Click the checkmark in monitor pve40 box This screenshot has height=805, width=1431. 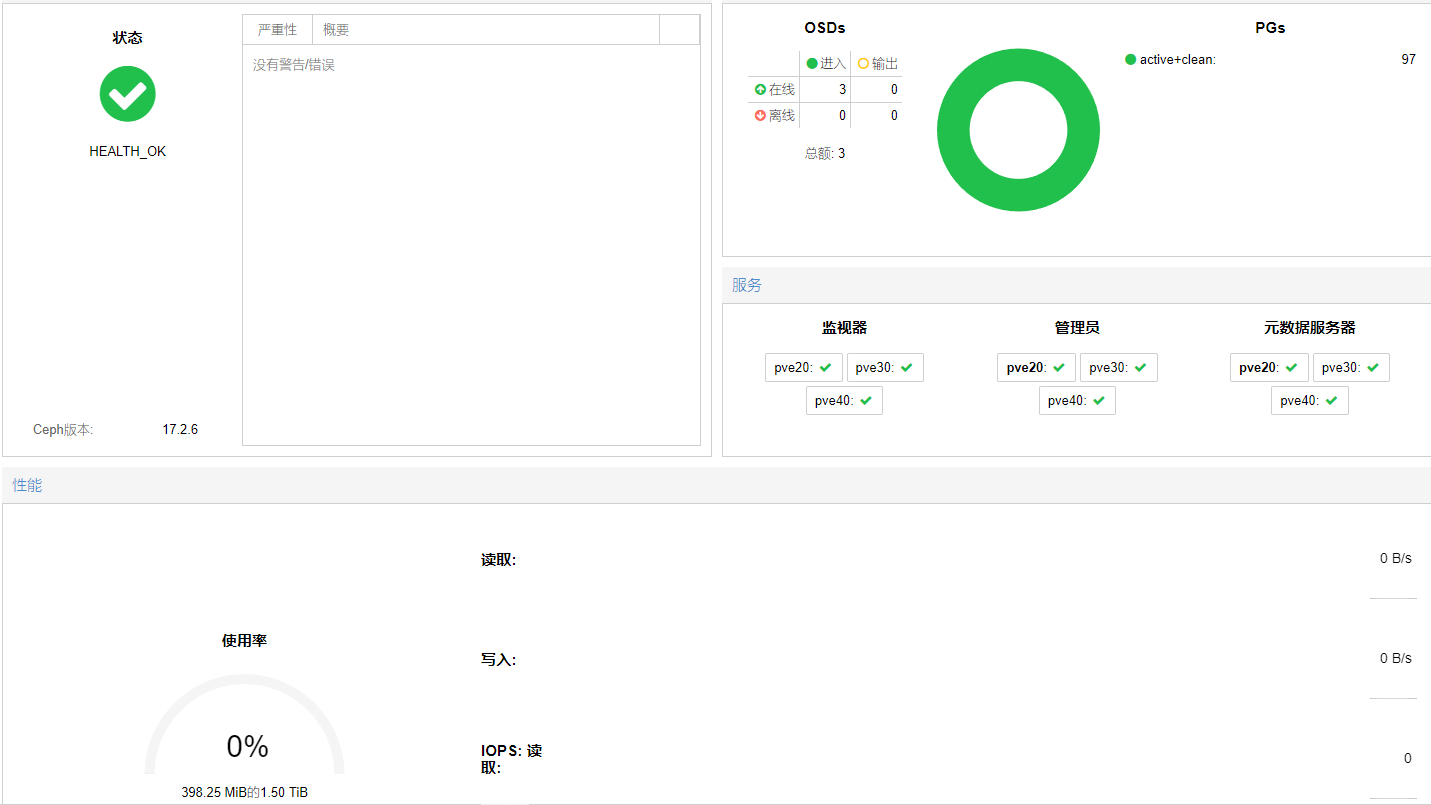point(866,400)
